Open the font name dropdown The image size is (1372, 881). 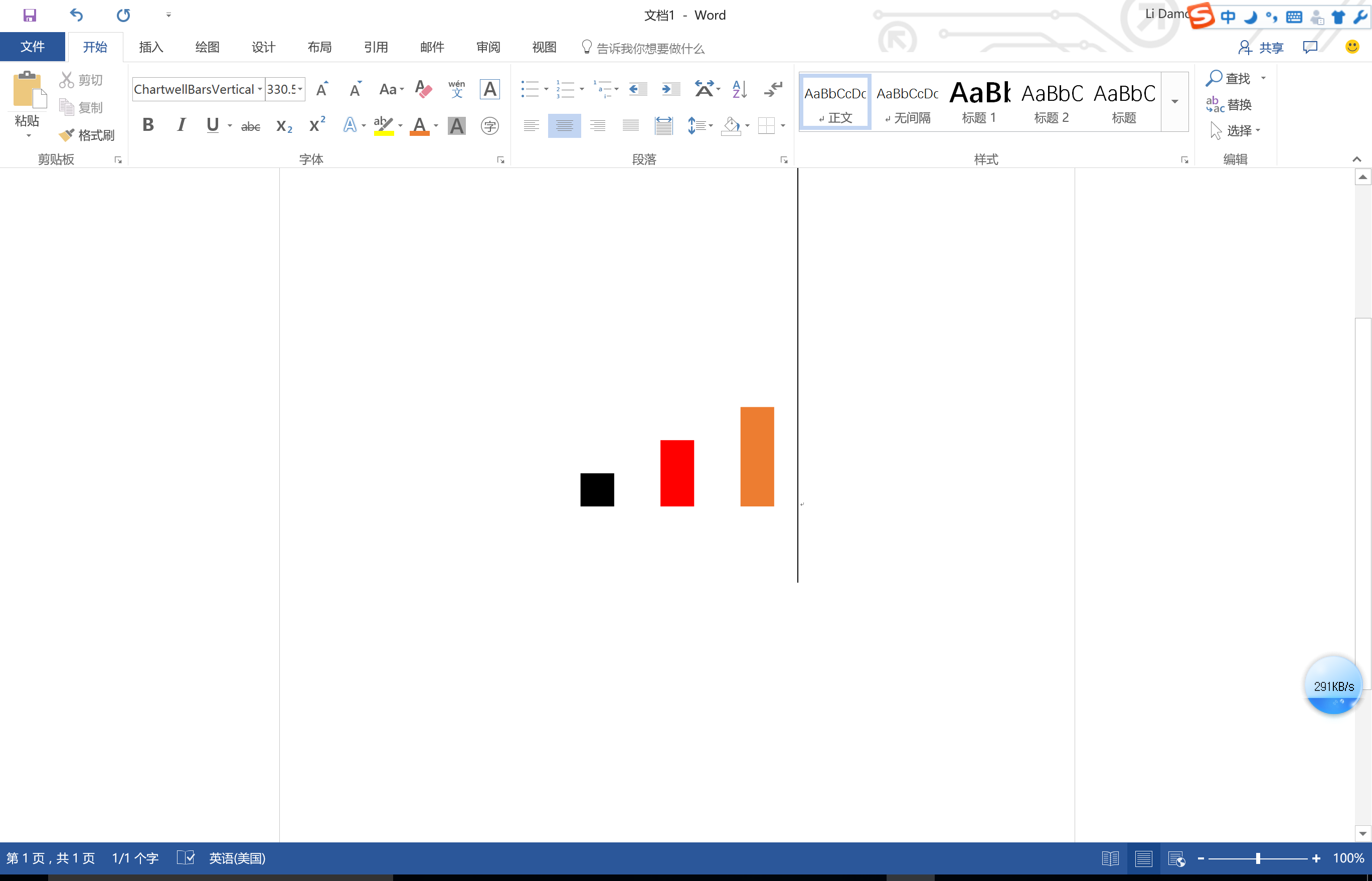(260, 89)
